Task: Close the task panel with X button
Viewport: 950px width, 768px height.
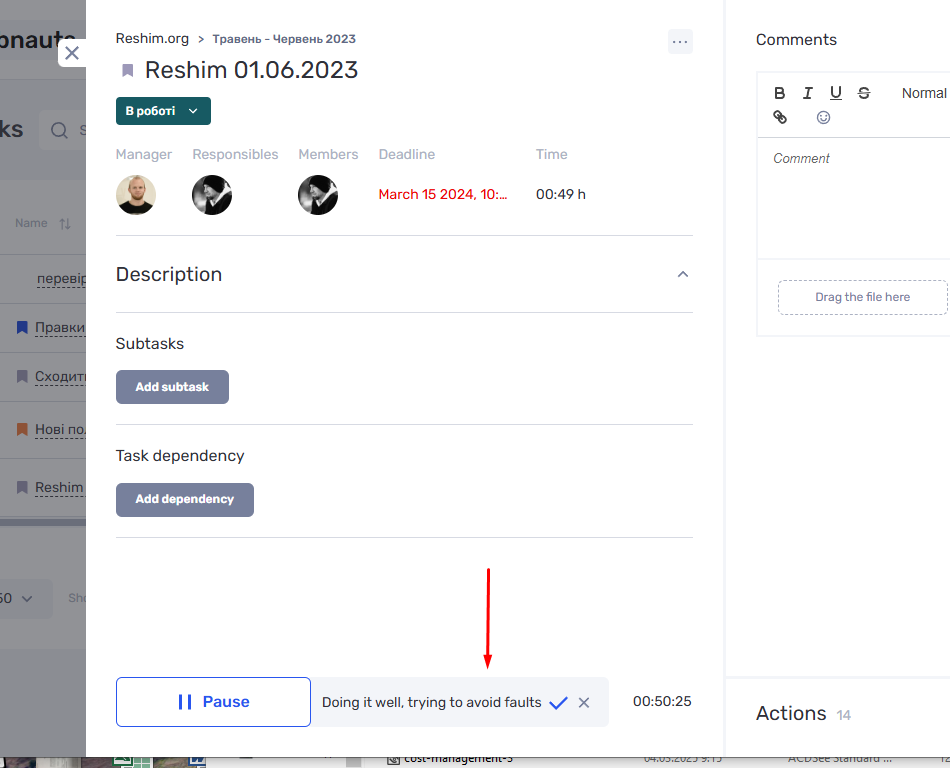Action: click(x=72, y=53)
